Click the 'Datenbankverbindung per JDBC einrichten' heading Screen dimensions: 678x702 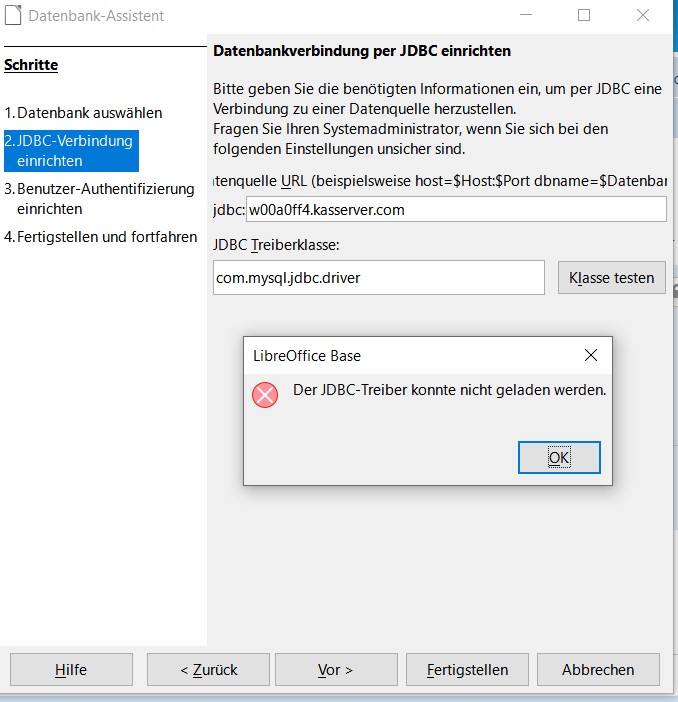click(362, 51)
